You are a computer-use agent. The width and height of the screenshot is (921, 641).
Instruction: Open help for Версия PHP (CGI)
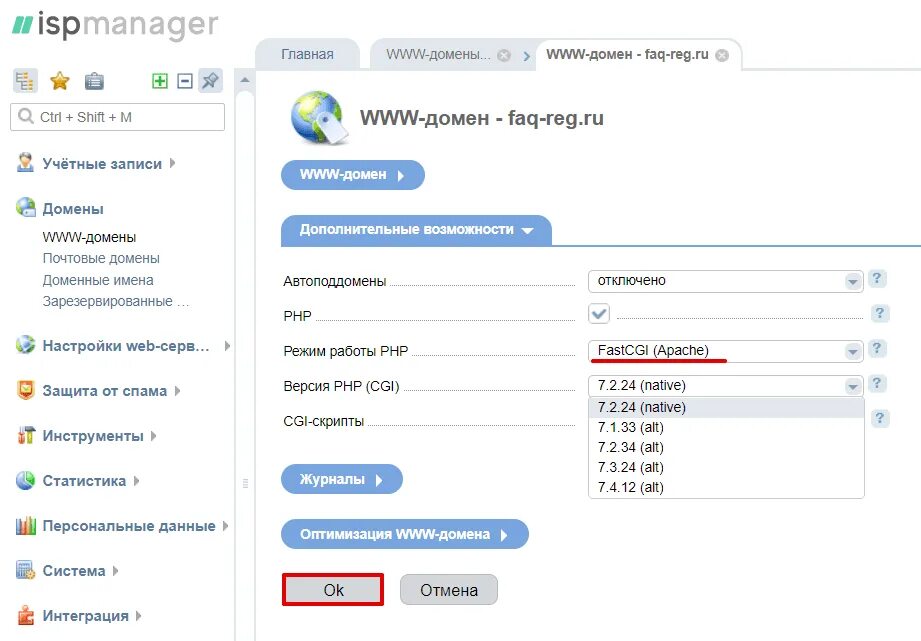(x=877, y=384)
